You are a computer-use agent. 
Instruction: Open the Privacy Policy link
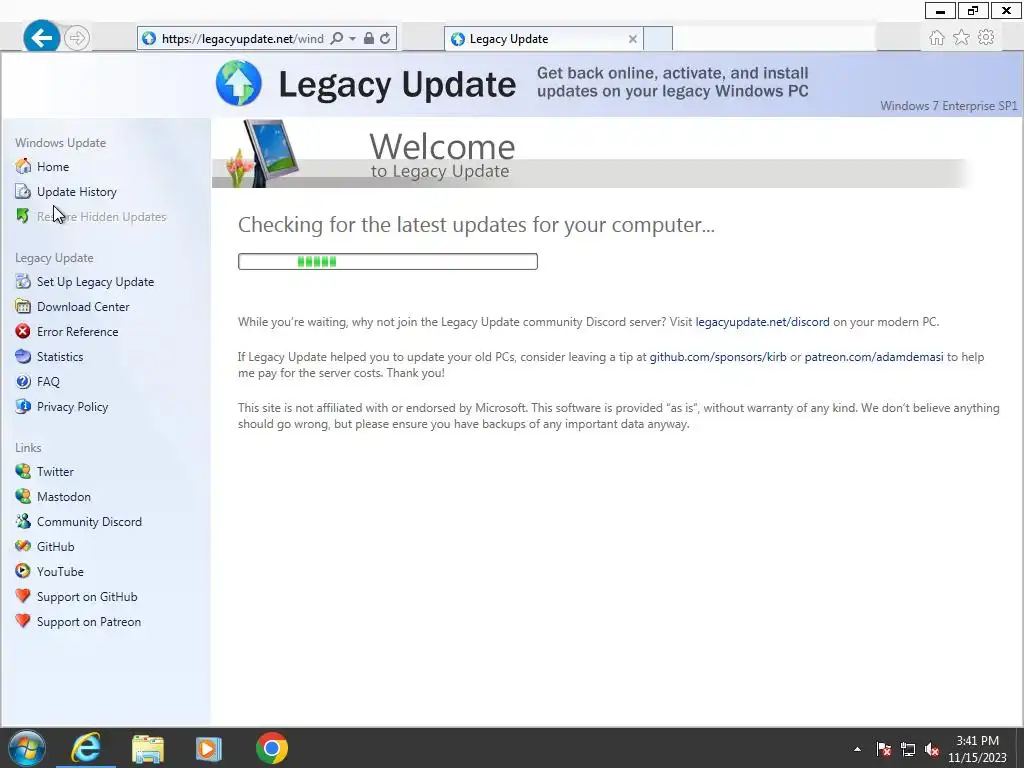[72, 406]
